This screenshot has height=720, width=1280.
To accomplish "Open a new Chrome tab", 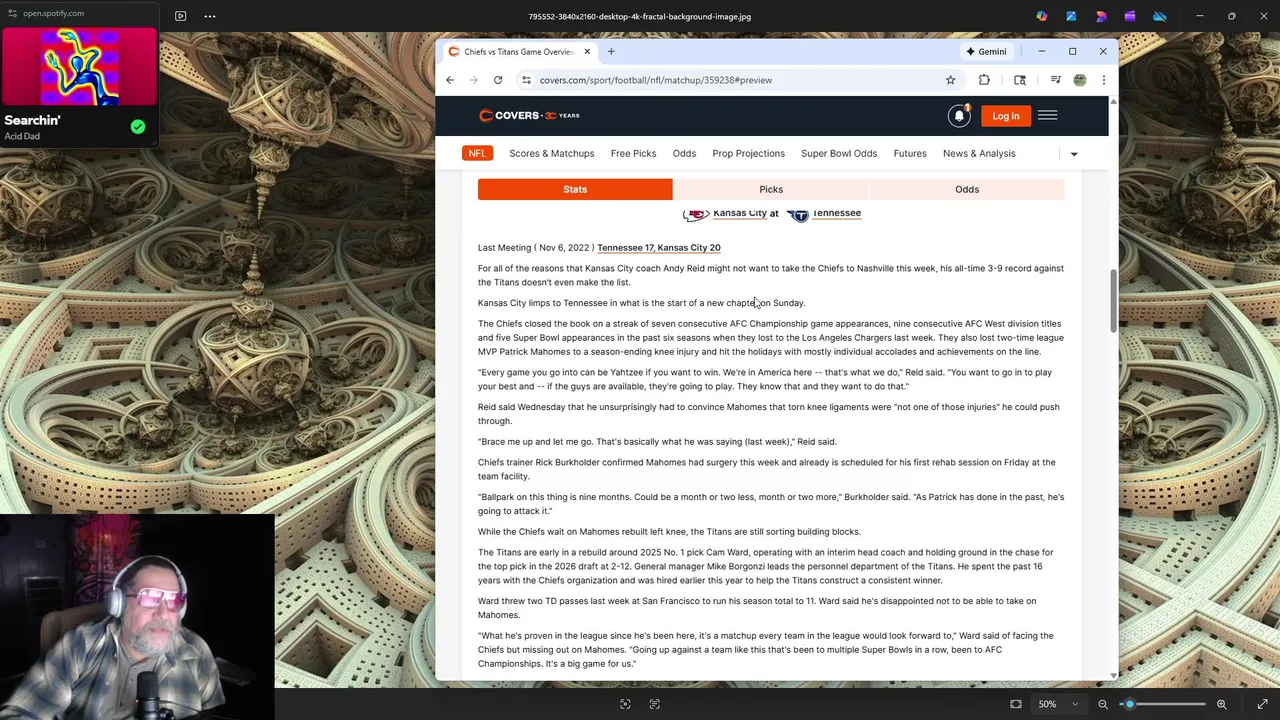I will tap(611, 51).
